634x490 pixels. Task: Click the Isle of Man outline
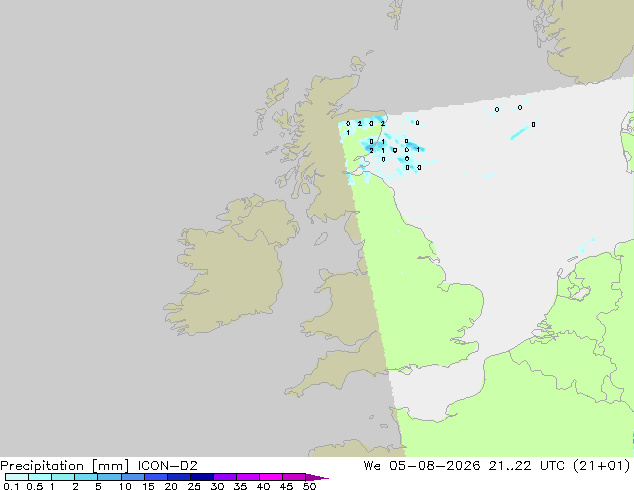321,239
